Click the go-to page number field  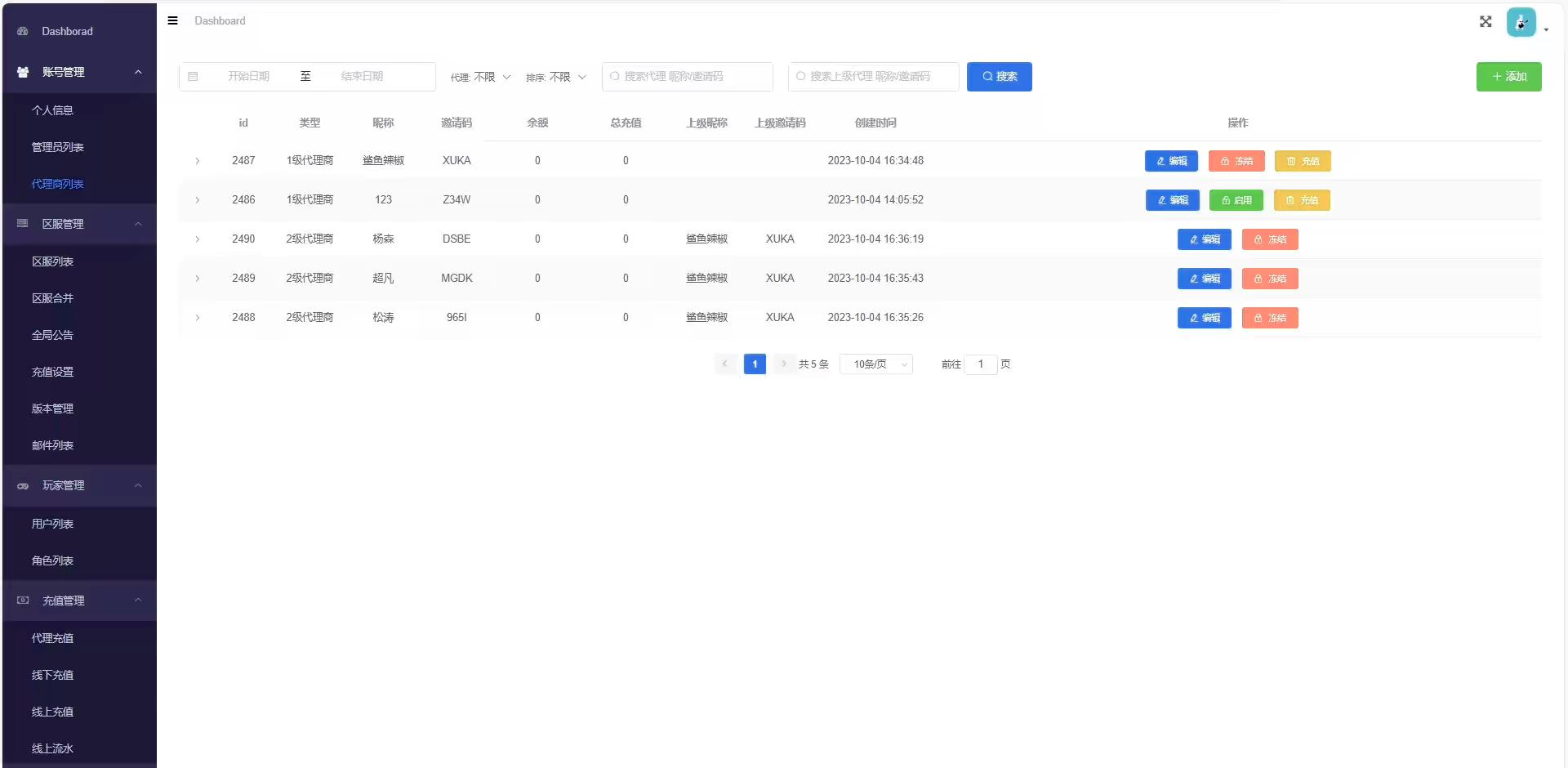981,364
